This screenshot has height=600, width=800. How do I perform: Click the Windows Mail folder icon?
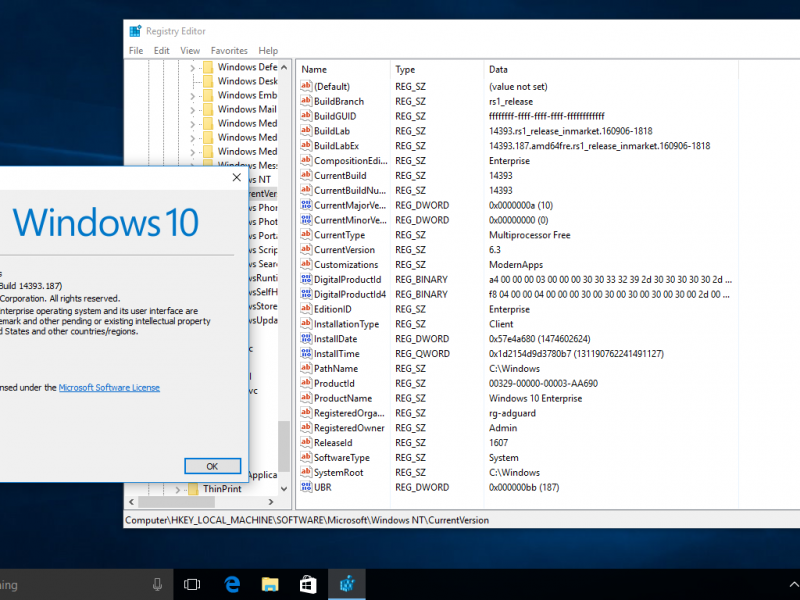208,109
